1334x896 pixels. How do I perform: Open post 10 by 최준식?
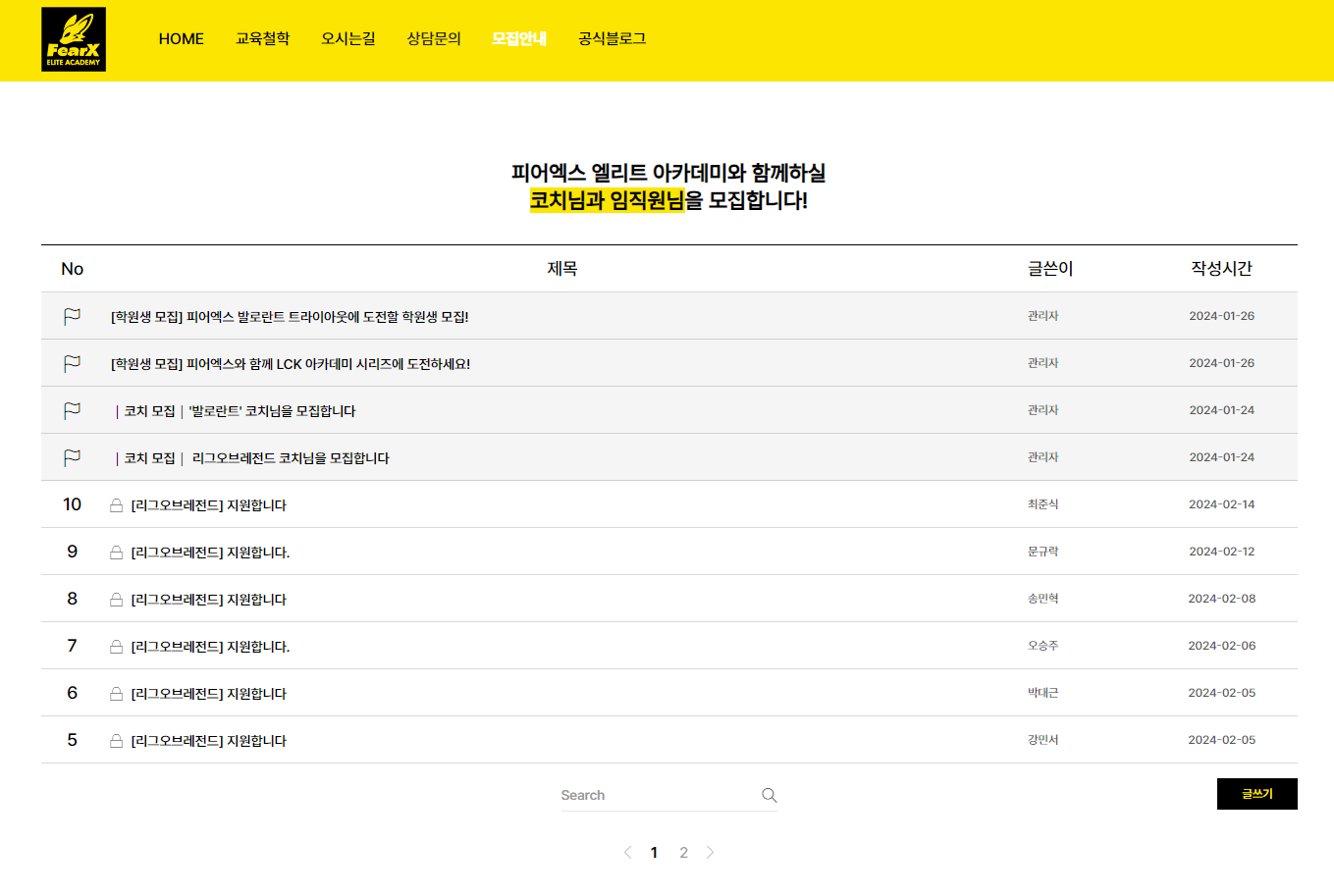pos(209,505)
